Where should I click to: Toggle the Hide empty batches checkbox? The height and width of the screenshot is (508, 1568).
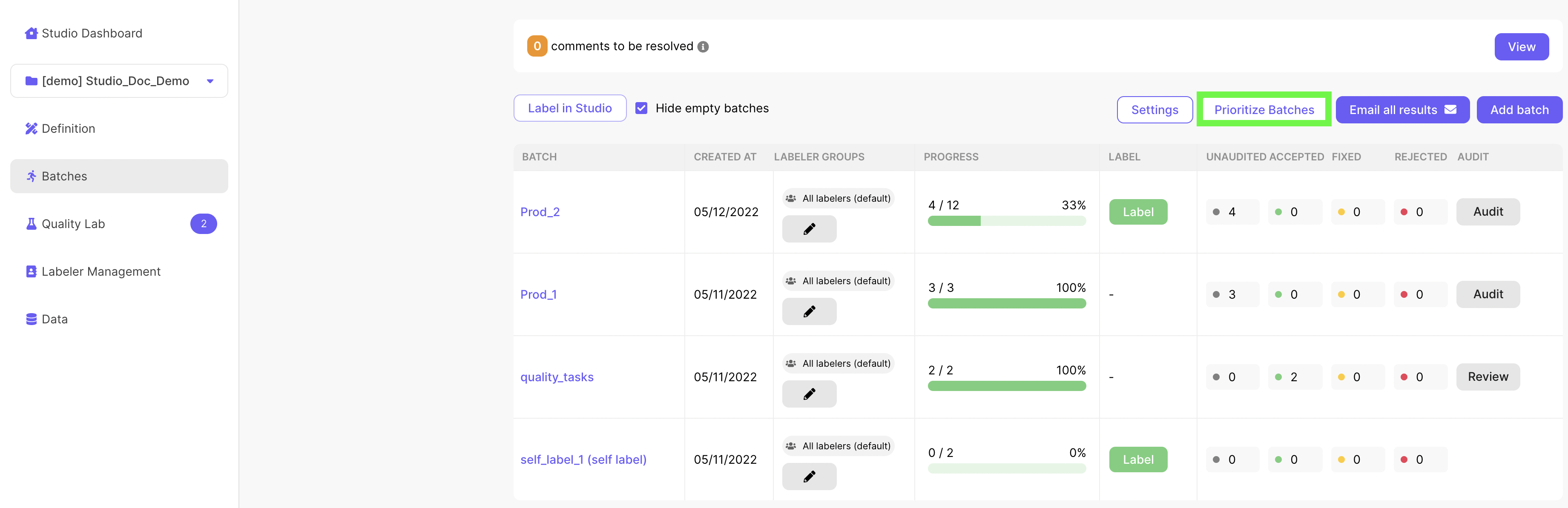(642, 108)
